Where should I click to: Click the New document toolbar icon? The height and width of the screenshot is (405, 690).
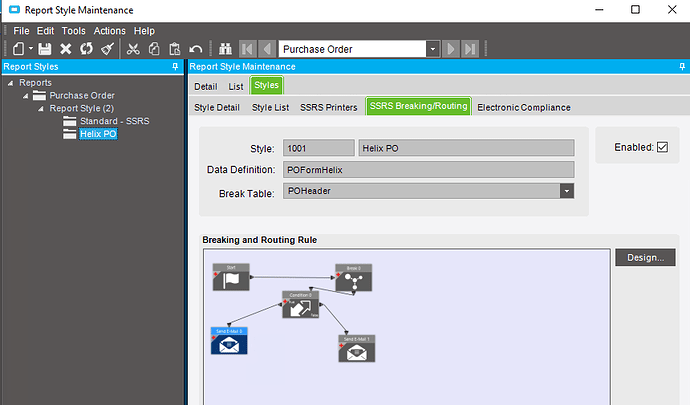pos(18,48)
